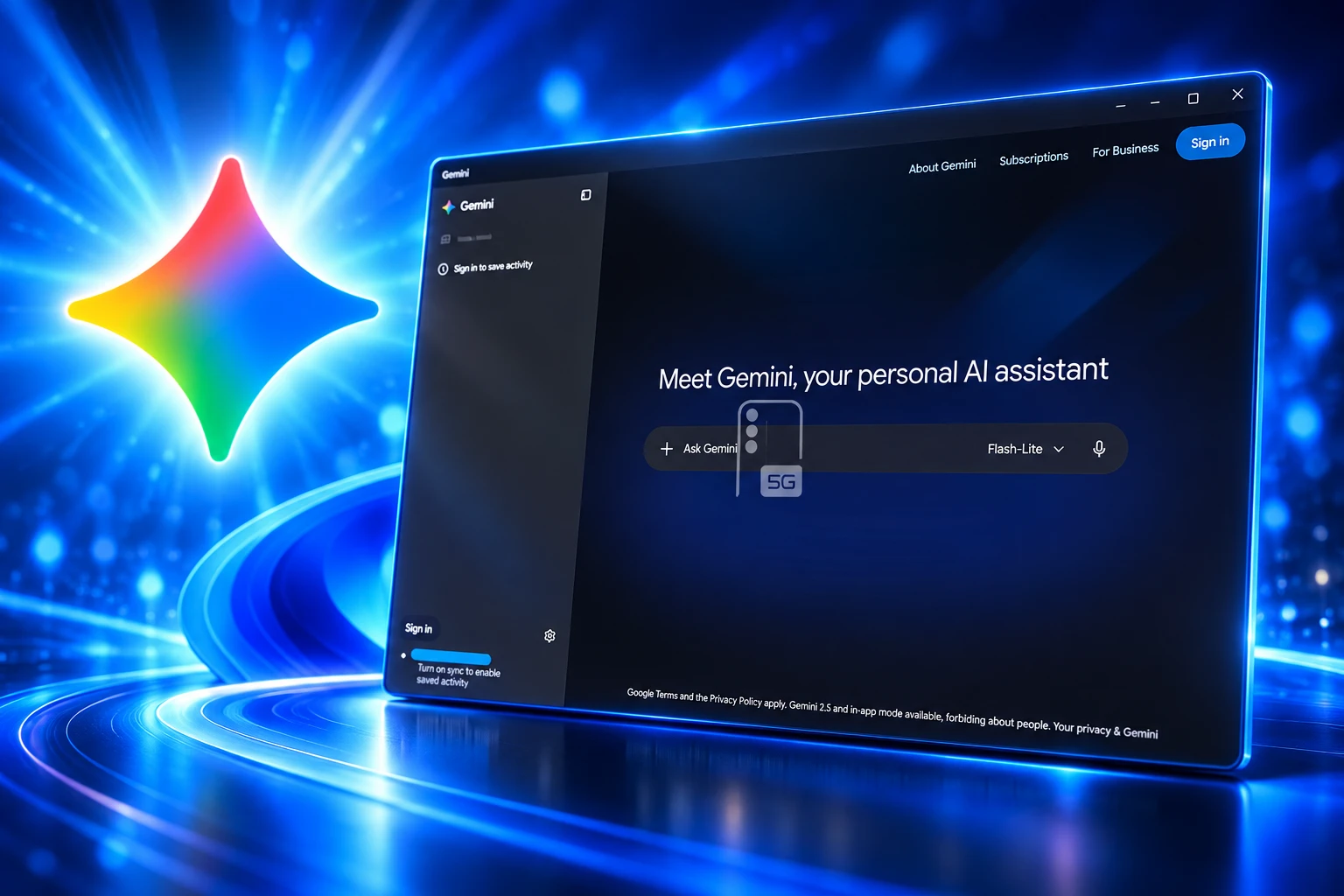Focus the Ask Gemini prompt field
This screenshot has width=1344, height=896.
tap(885, 449)
